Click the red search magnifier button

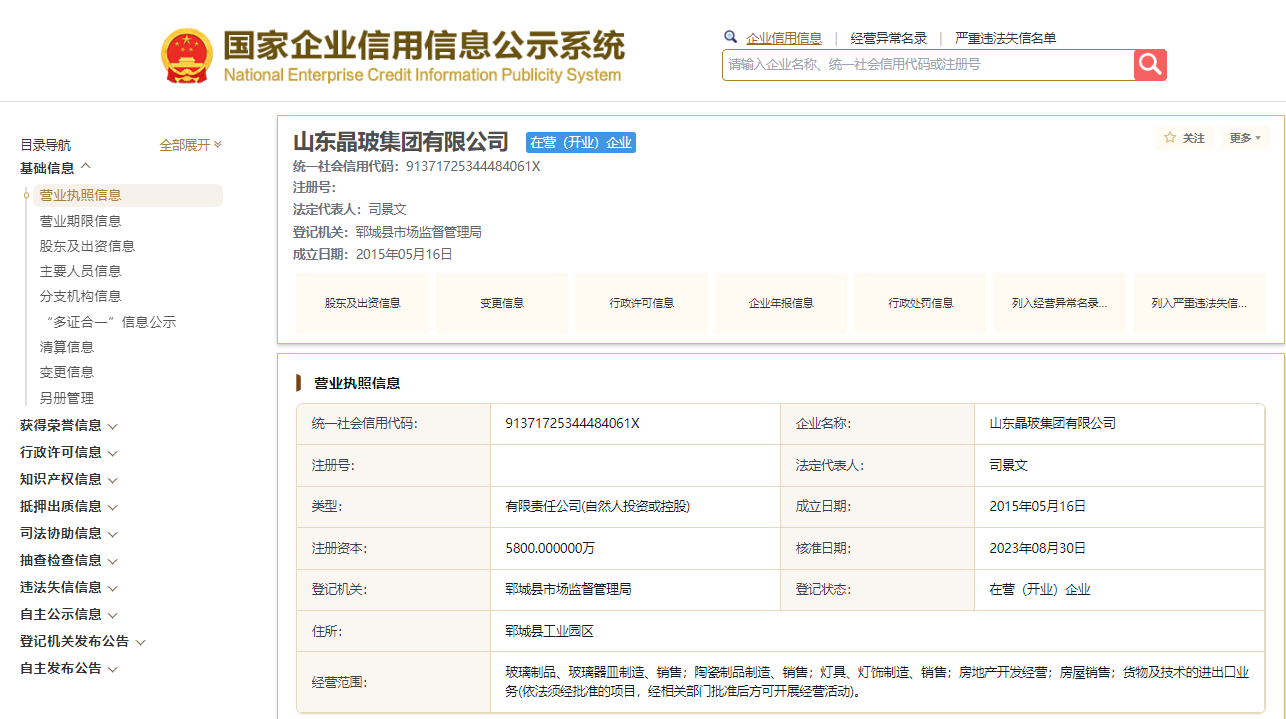(1150, 65)
